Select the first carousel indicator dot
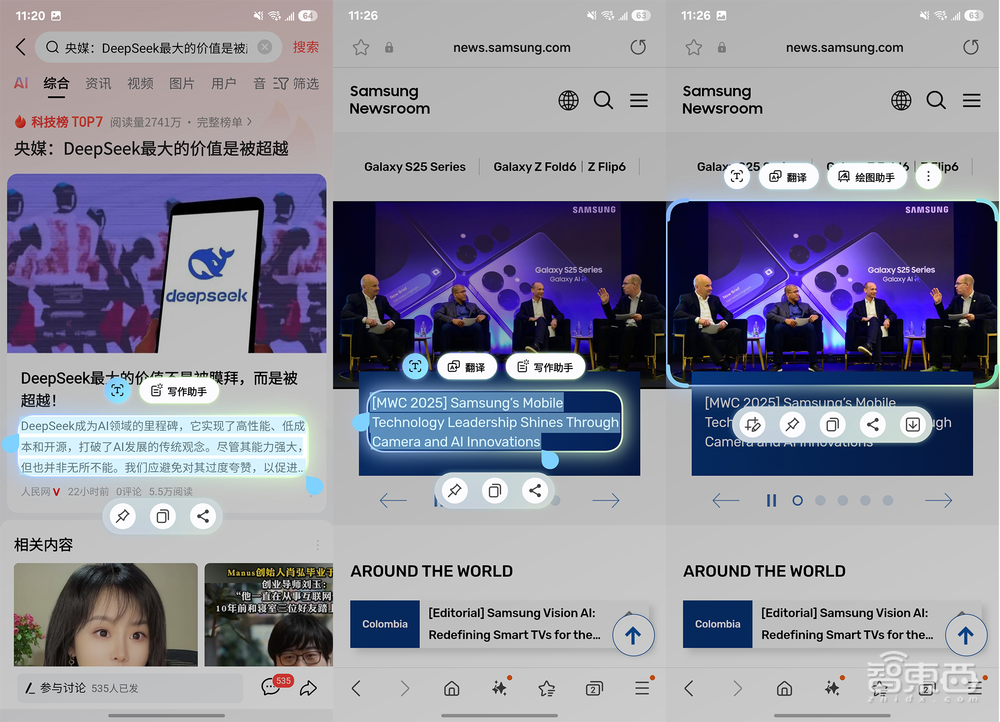Image resolution: width=1000 pixels, height=722 pixels. tap(797, 500)
